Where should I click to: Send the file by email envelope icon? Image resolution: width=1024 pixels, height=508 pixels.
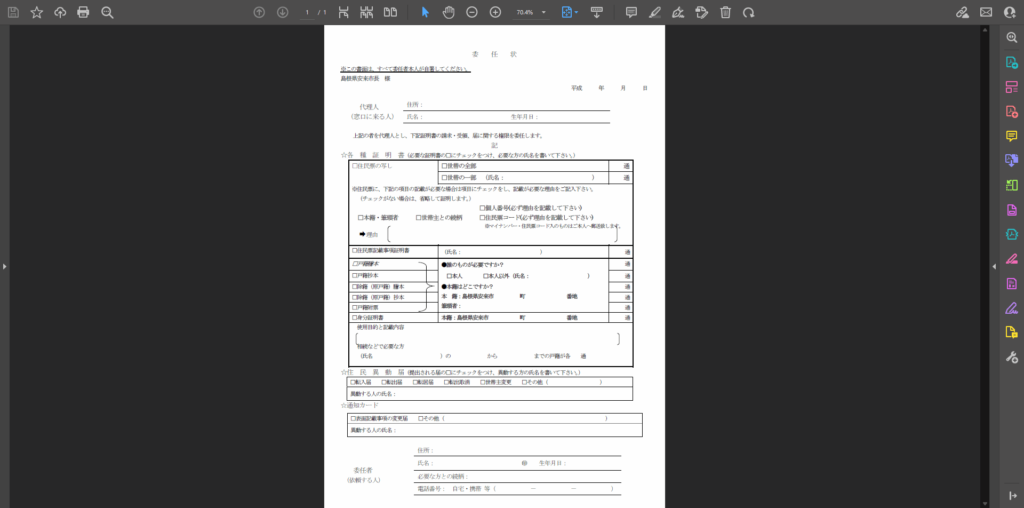(x=986, y=12)
